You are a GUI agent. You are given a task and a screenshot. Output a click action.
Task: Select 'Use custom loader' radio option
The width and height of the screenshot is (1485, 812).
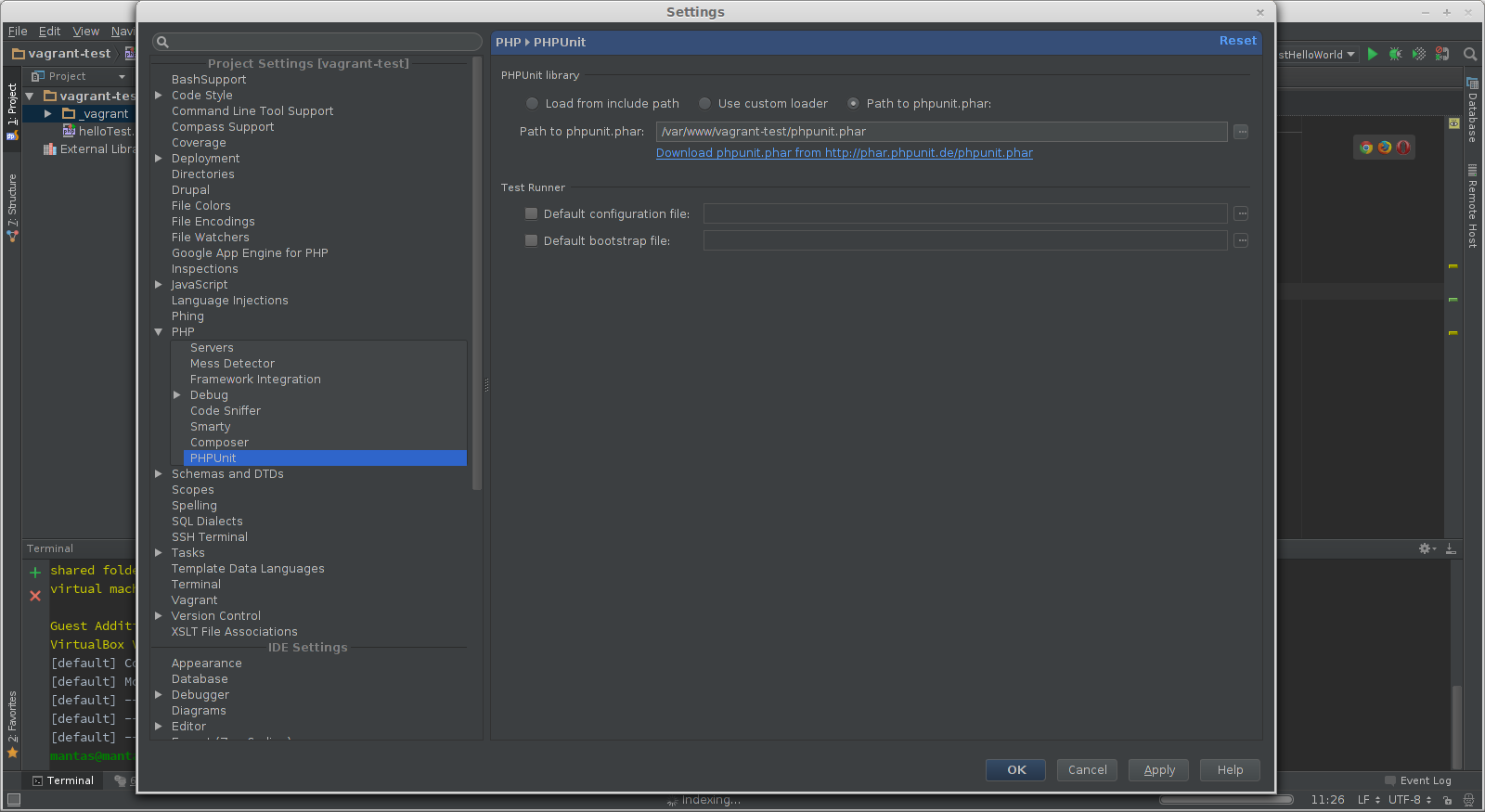(x=704, y=104)
